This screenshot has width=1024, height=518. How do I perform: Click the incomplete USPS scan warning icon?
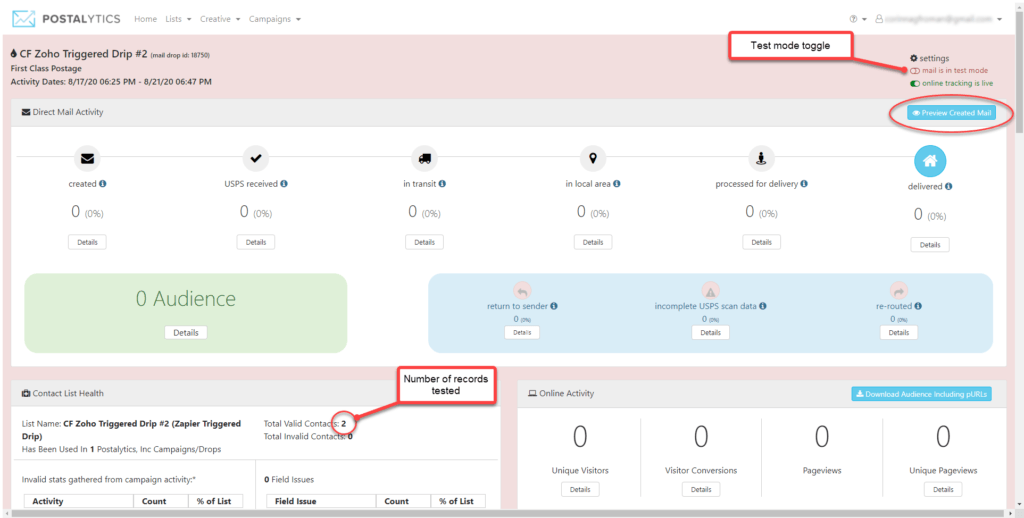pyautogui.click(x=710, y=291)
